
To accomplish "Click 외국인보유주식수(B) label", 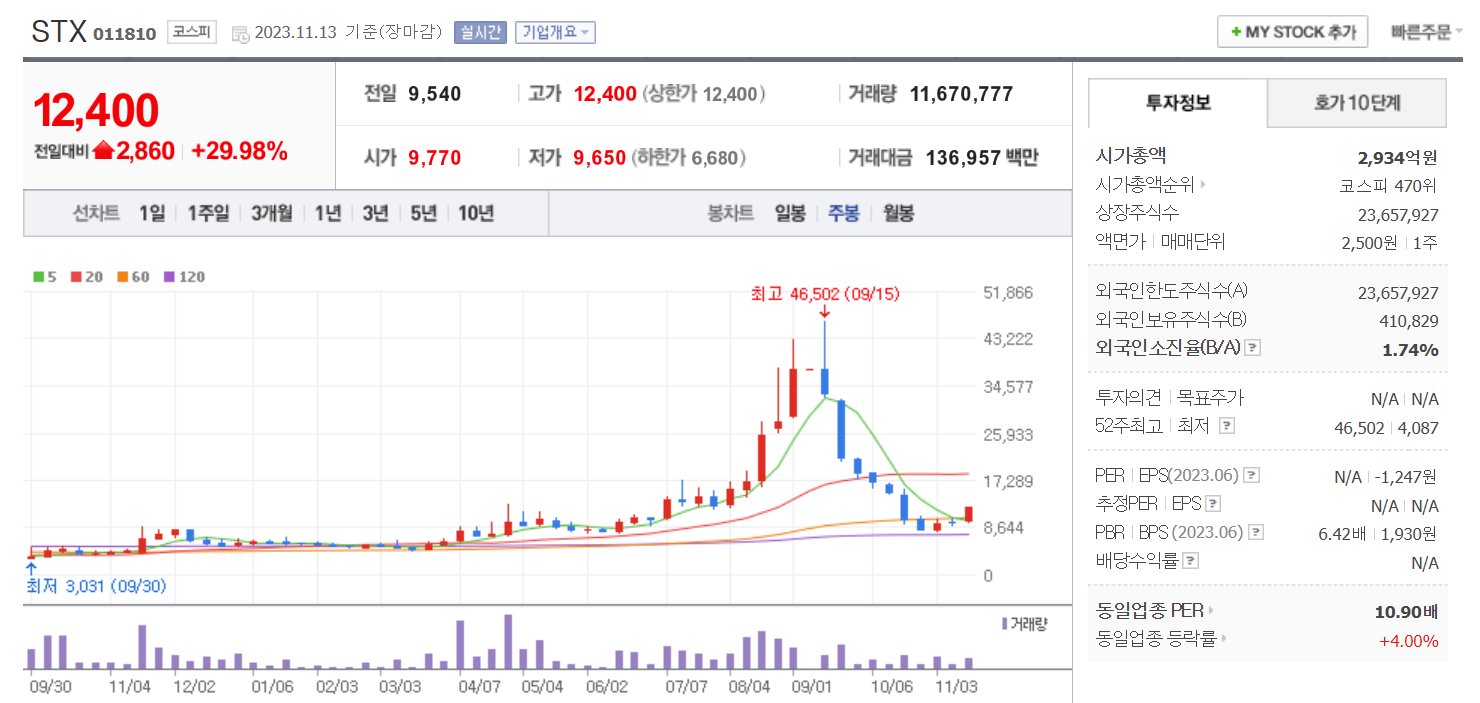I will 1172,320.
